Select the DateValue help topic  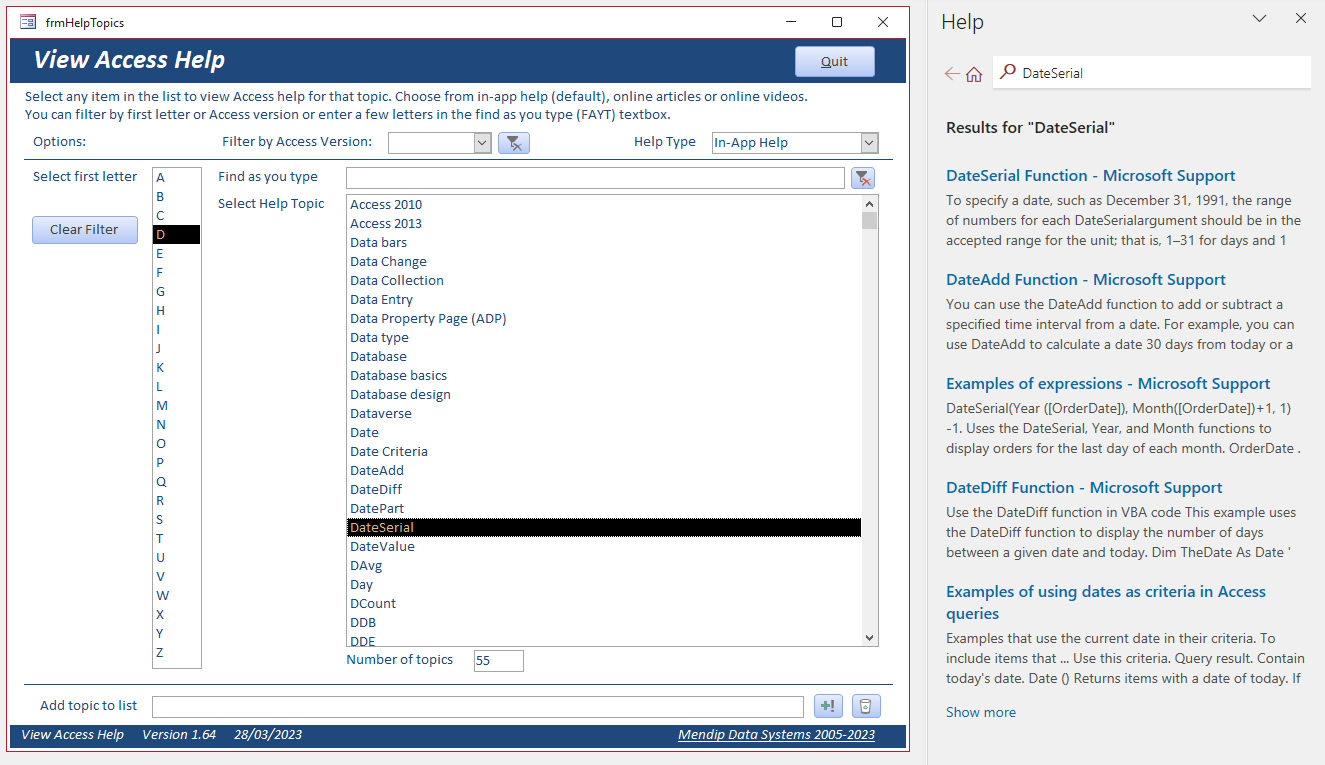coord(604,547)
